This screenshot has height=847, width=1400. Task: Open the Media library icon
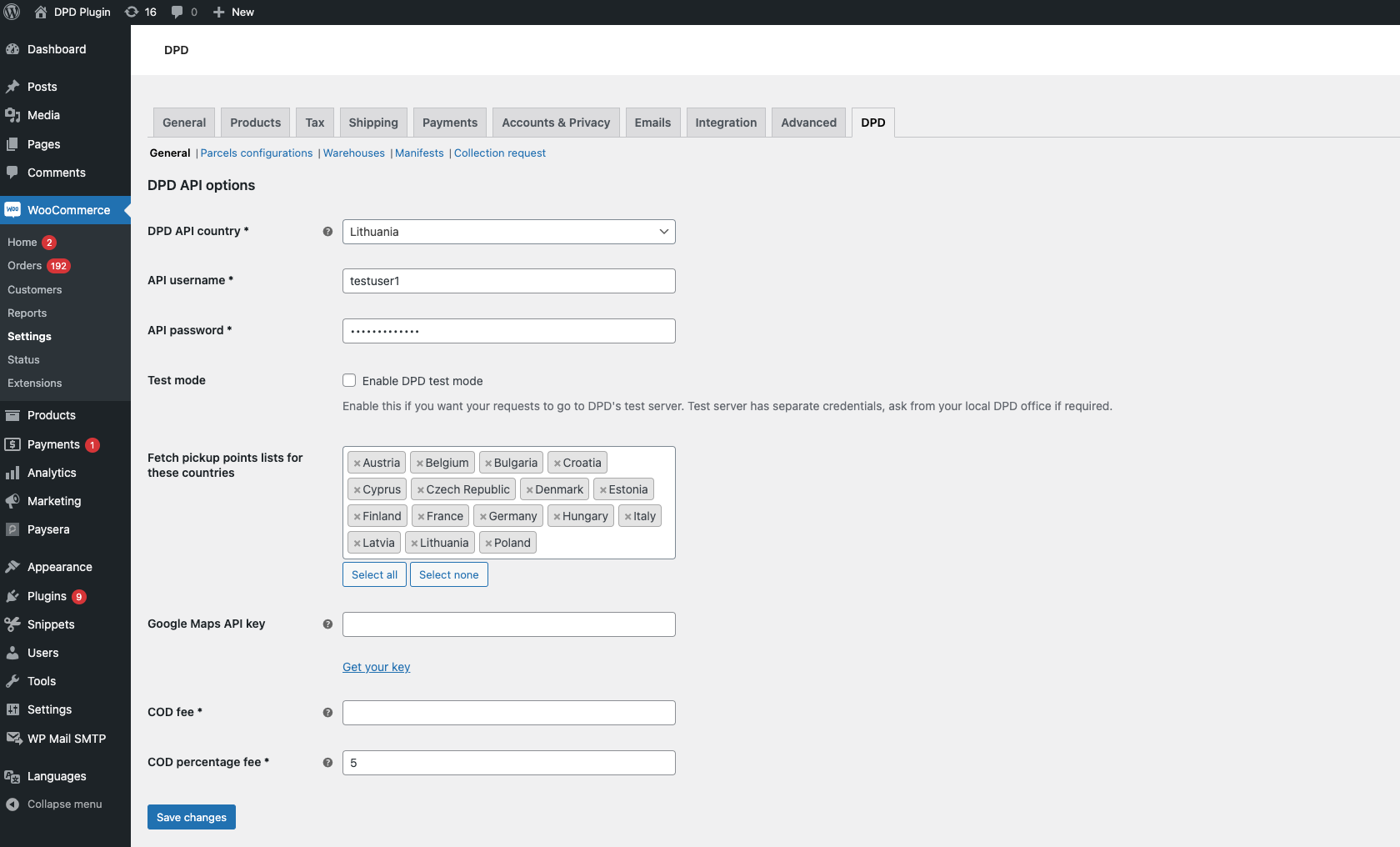12,115
